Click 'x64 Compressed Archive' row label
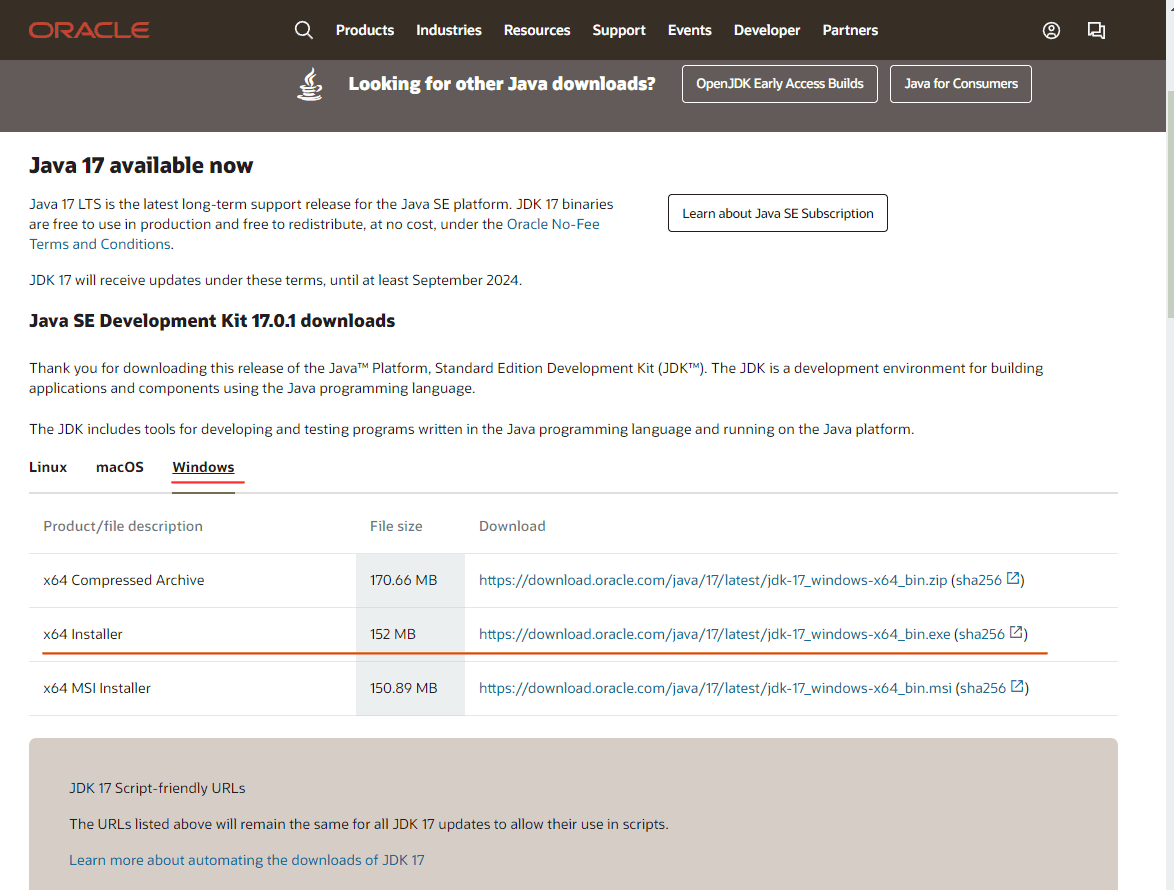This screenshot has height=890, width=1174. (x=124, y=580)
